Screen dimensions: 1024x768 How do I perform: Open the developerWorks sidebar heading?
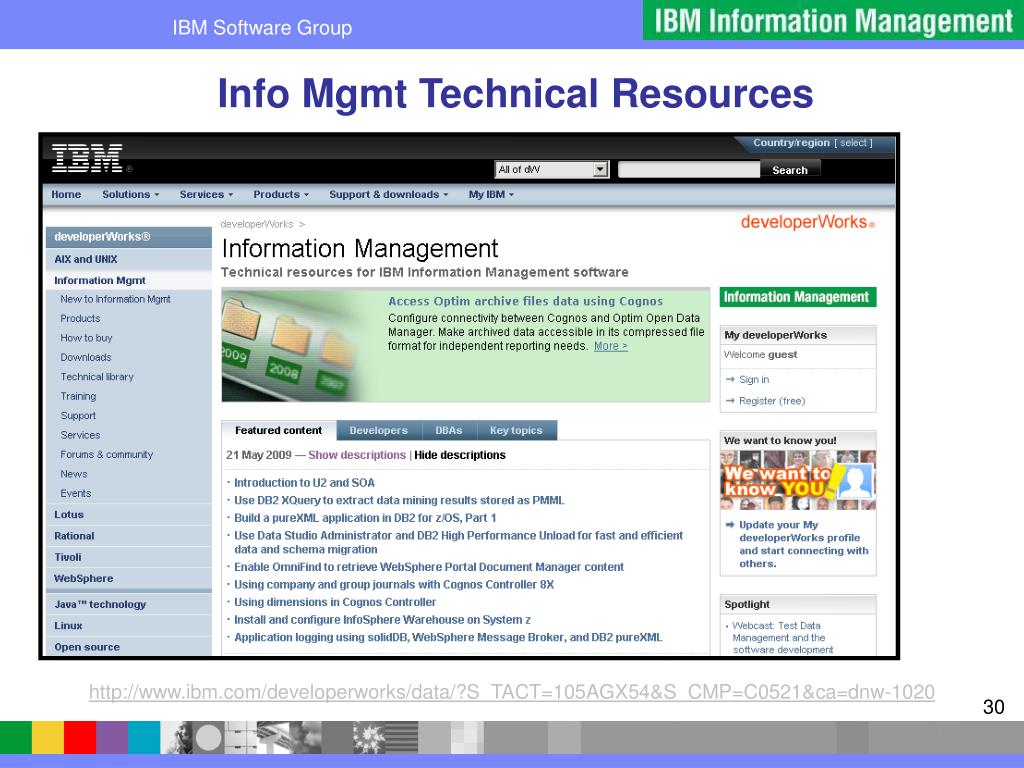click(x=129, y=237)
